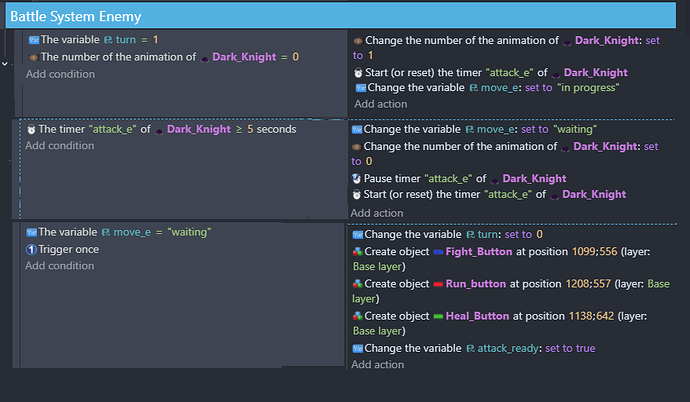Click the variable icon beside the turn = 1 condition
This screenshot has height=402, width=690.
tap(33, 40)
